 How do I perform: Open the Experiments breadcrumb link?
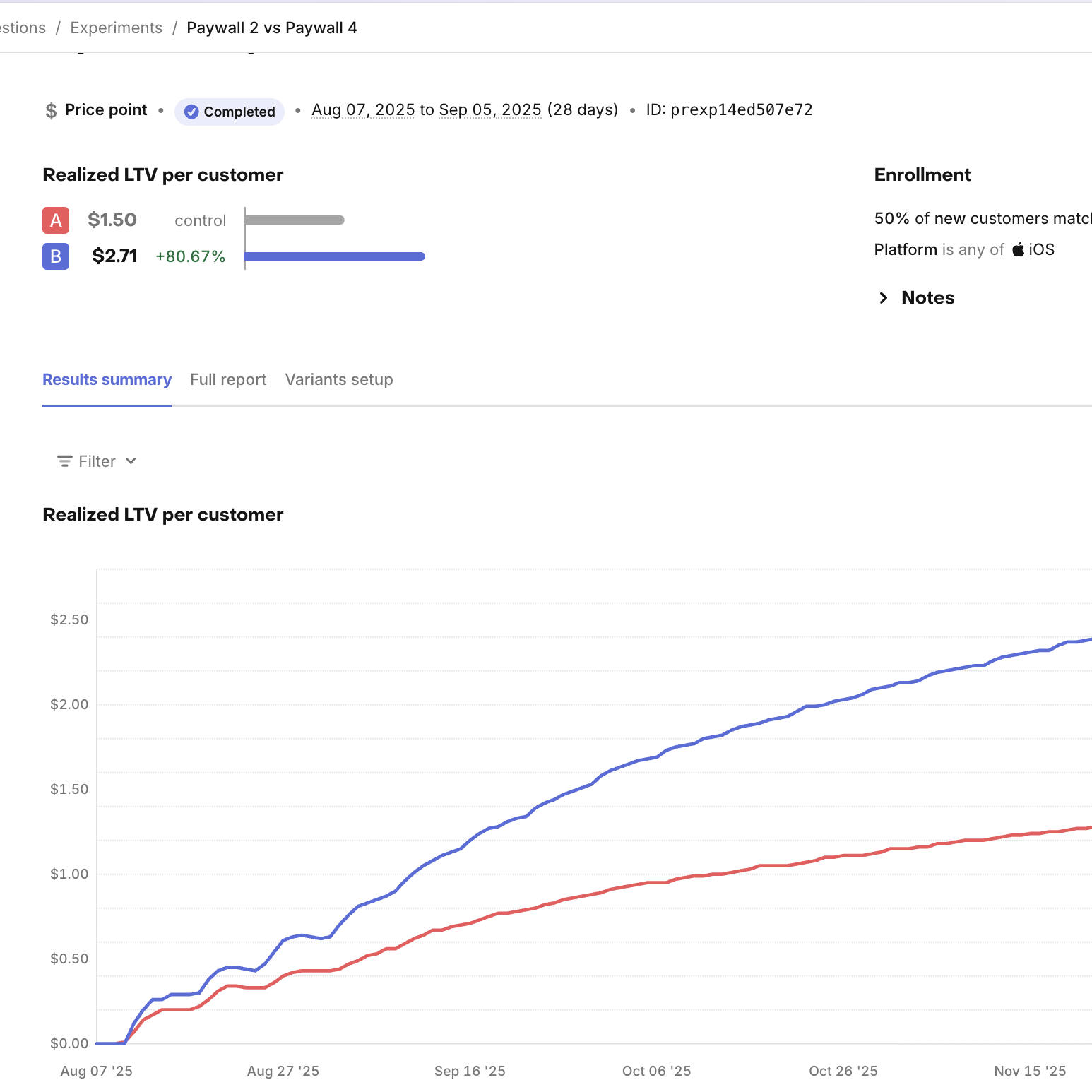(x=116, y=27)
